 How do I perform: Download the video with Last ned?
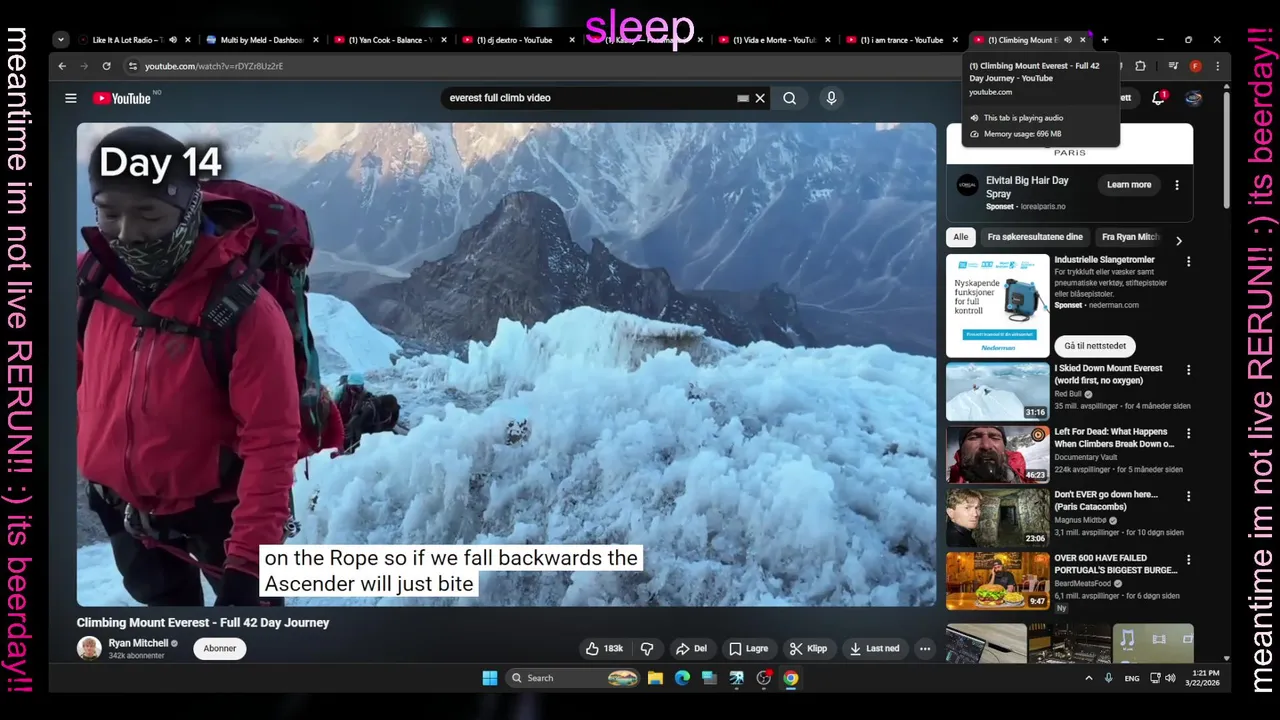[874, 648]
